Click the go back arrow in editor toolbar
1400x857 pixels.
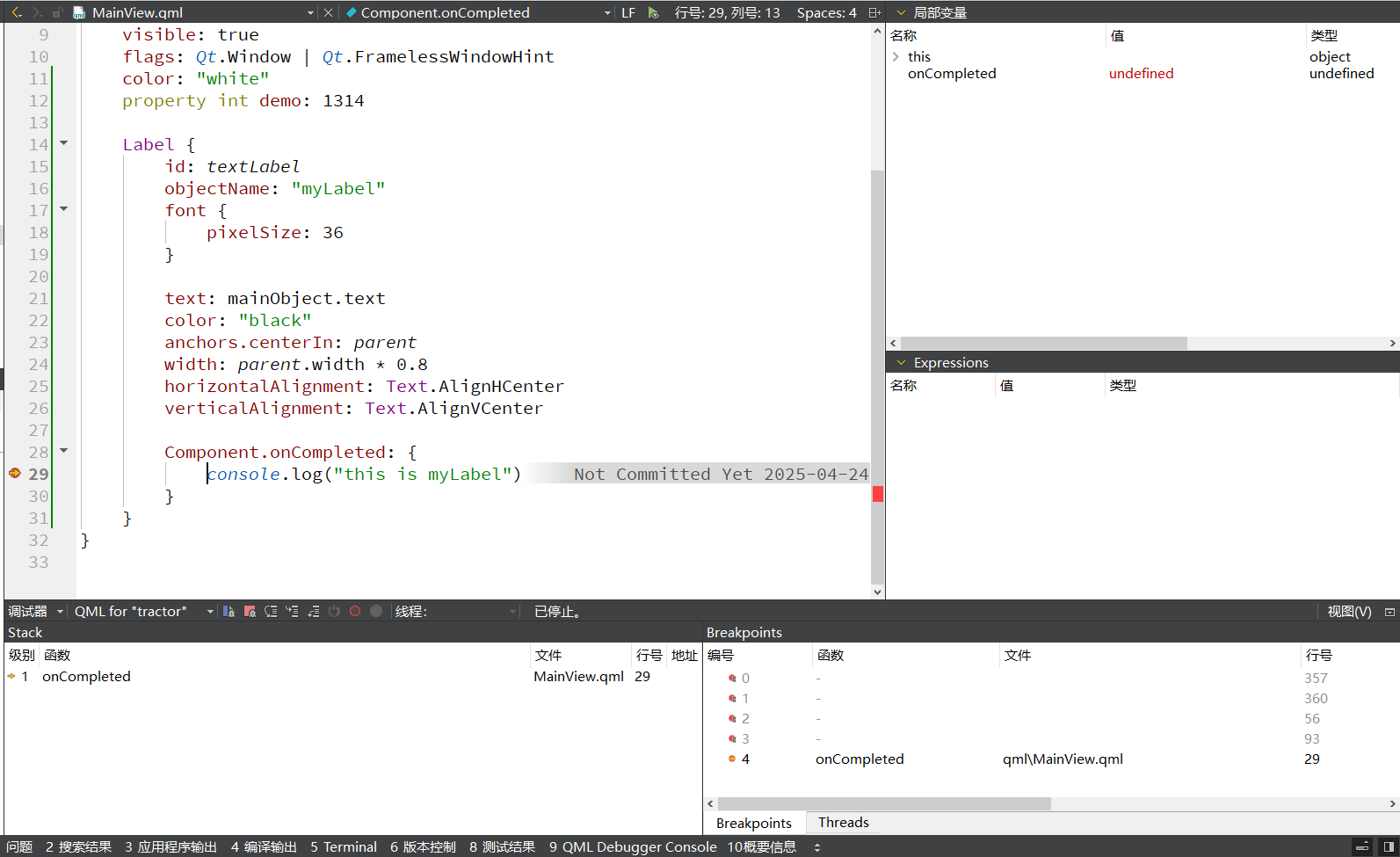[16, 12]
